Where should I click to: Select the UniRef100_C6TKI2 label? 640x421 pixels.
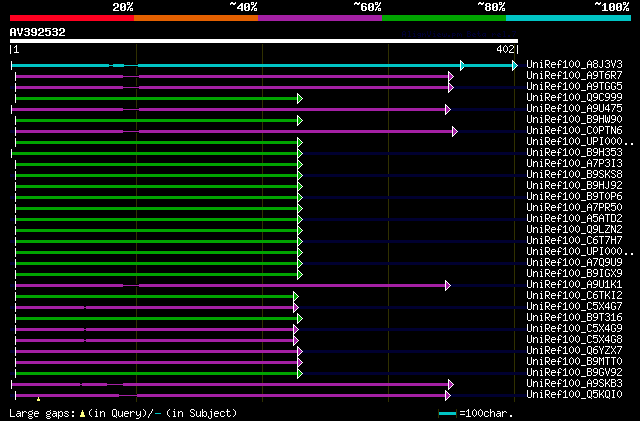coord(574,296)
